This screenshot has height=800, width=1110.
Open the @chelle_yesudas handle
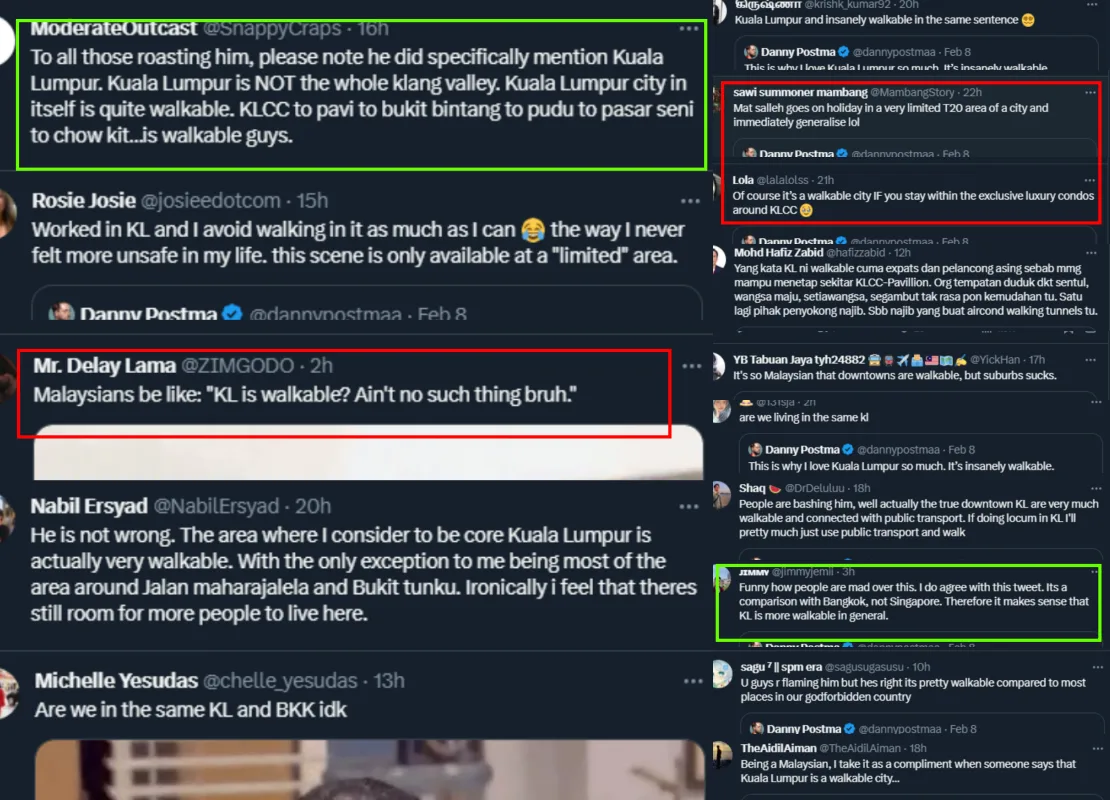280,681
